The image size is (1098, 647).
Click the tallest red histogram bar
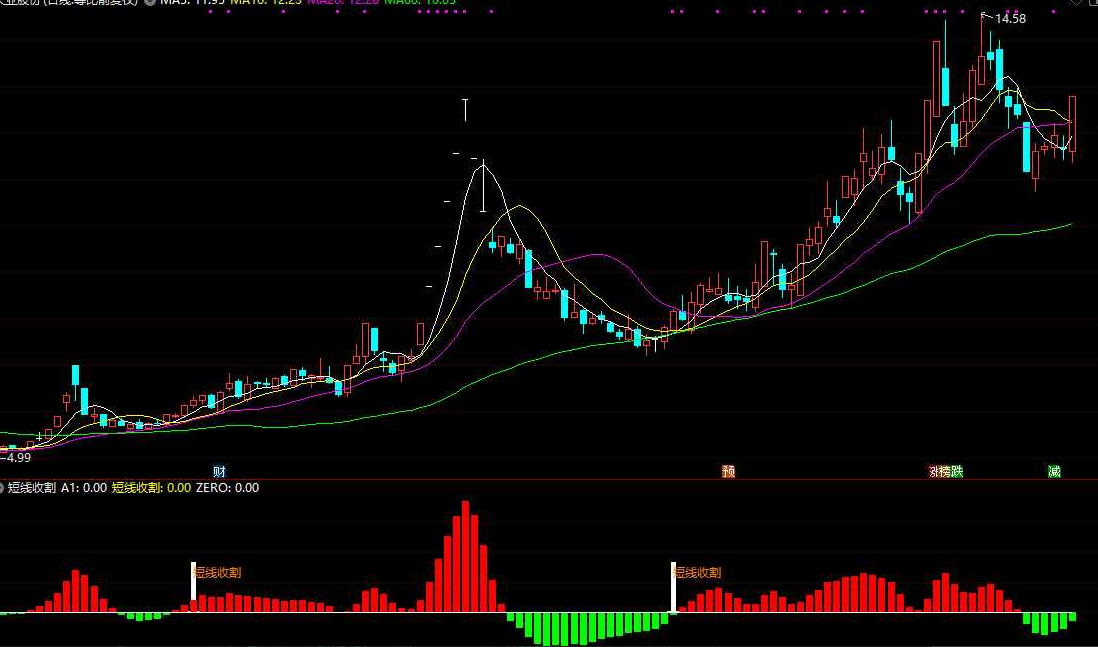coord(465,557)
